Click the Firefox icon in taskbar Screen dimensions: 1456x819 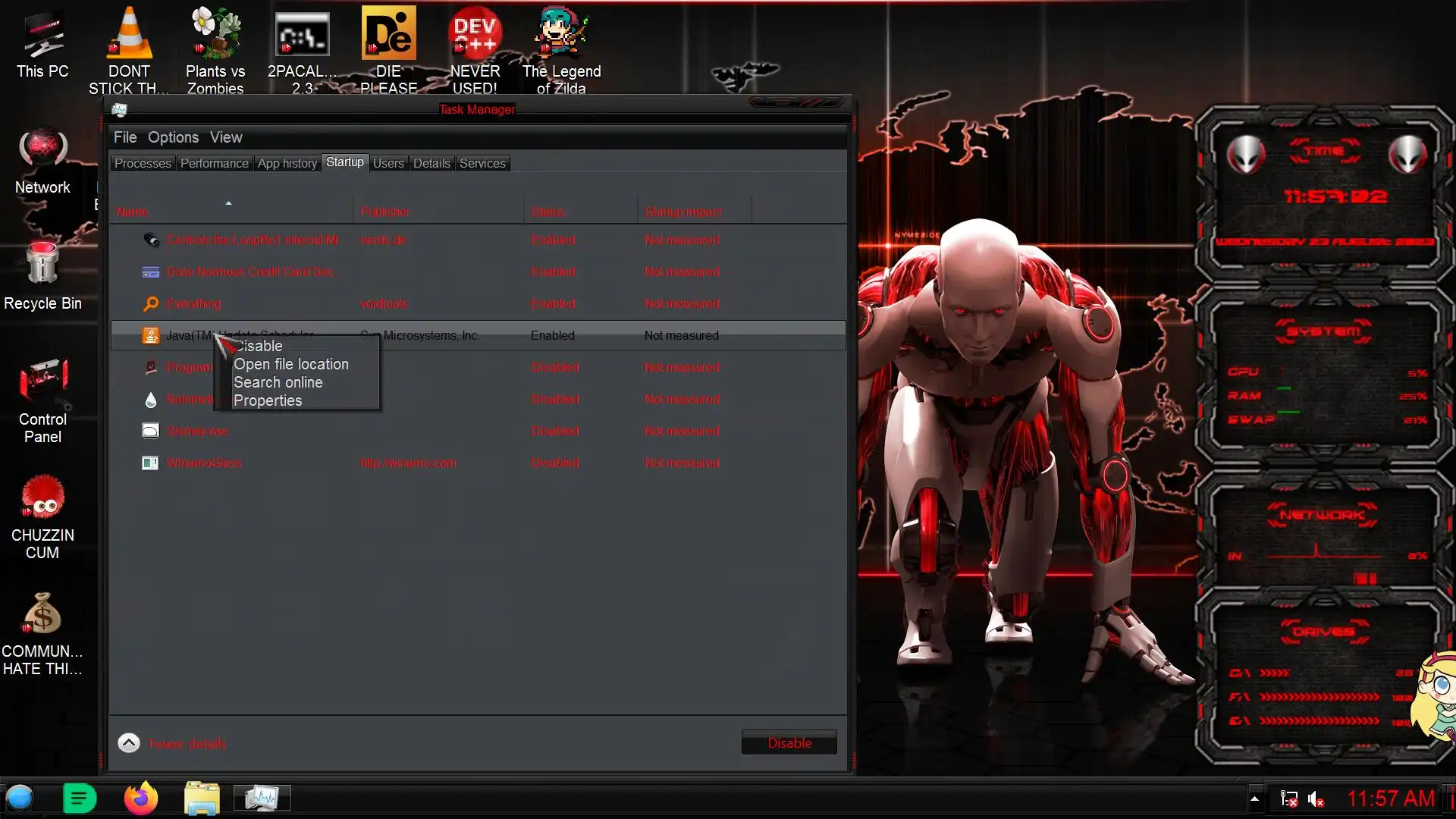click(x=140, y=798)
